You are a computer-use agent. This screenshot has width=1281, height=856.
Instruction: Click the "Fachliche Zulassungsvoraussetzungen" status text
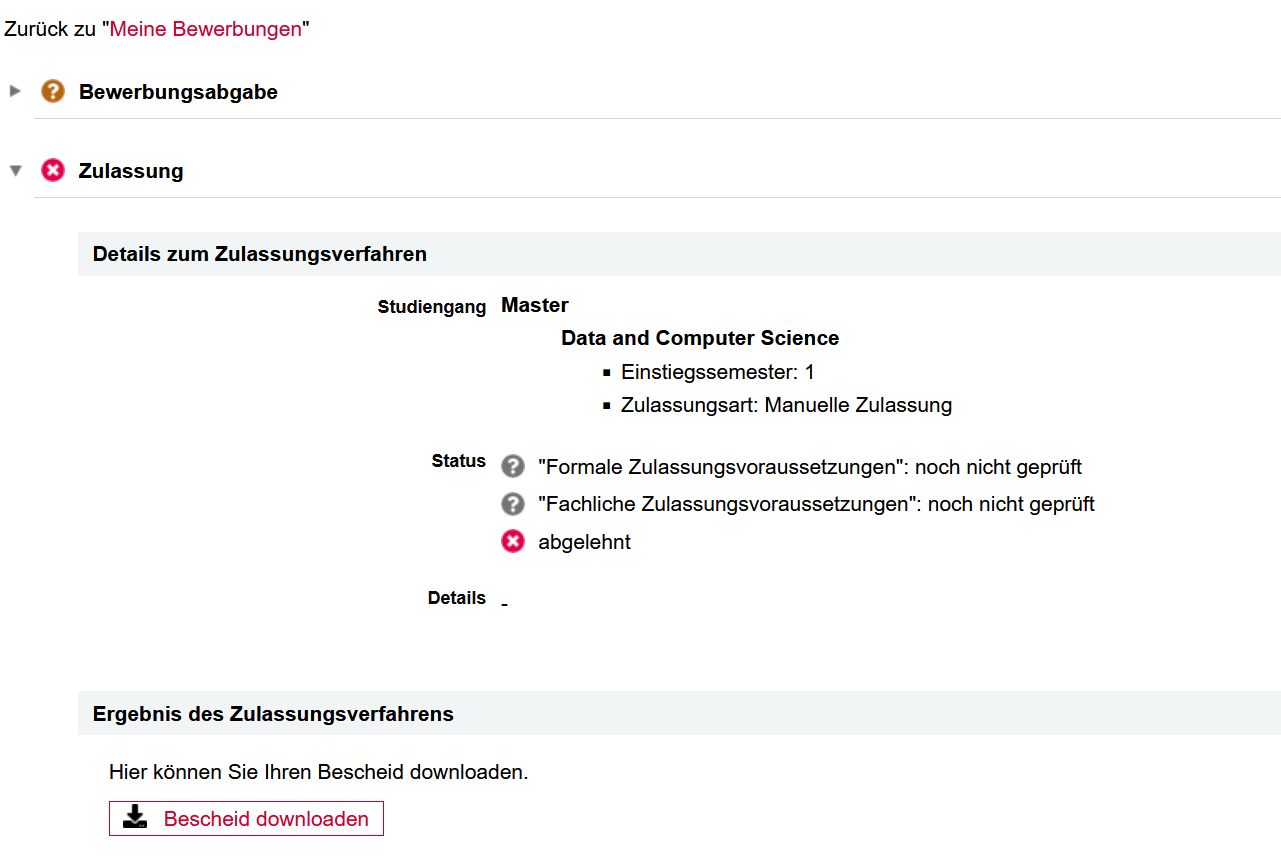pos(815,505)
